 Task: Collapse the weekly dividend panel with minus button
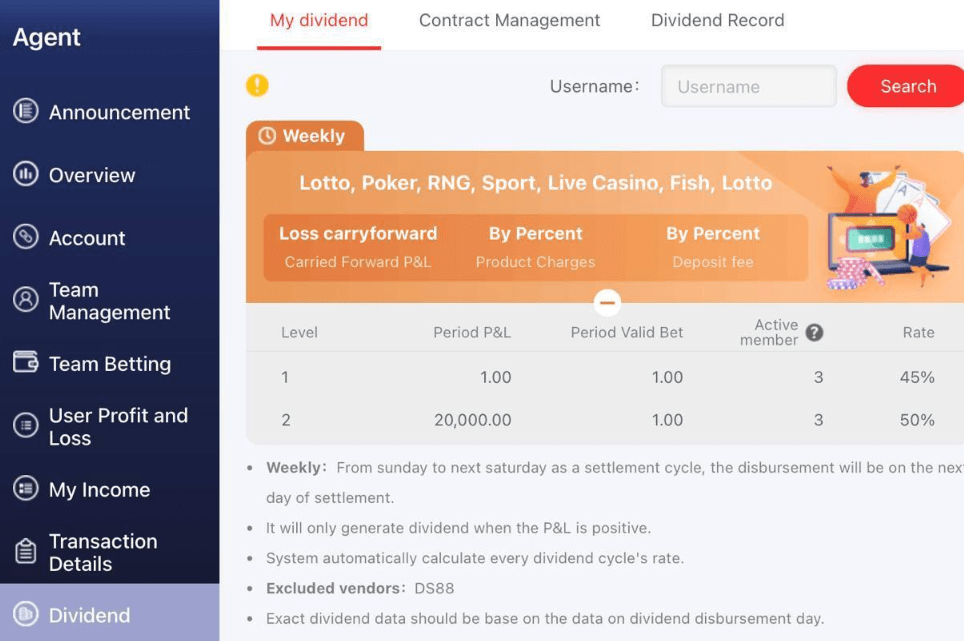pyautogui.click(x=607, y=302)
